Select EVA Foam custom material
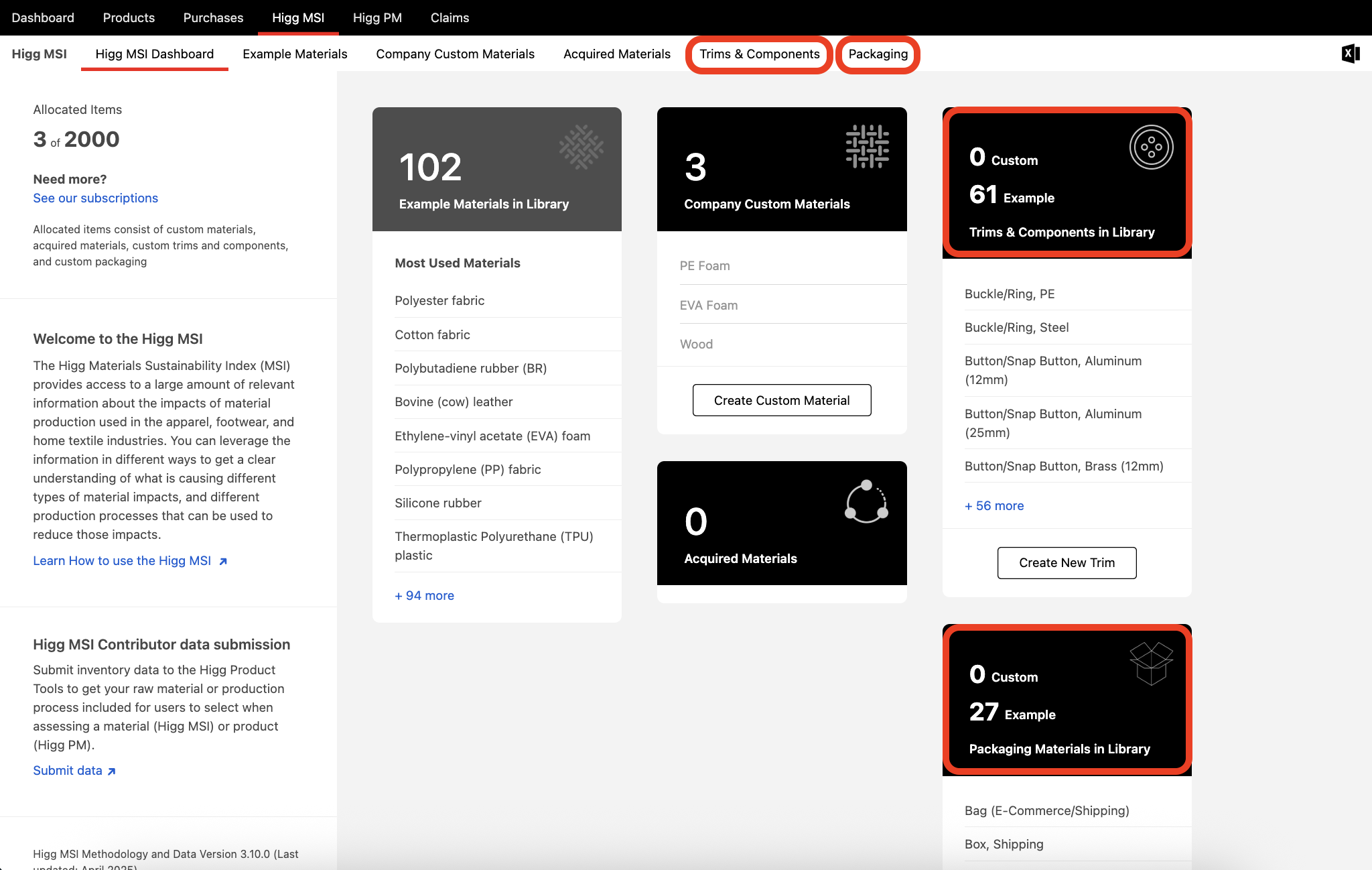 pyautogui.click(x=793, y=306)
